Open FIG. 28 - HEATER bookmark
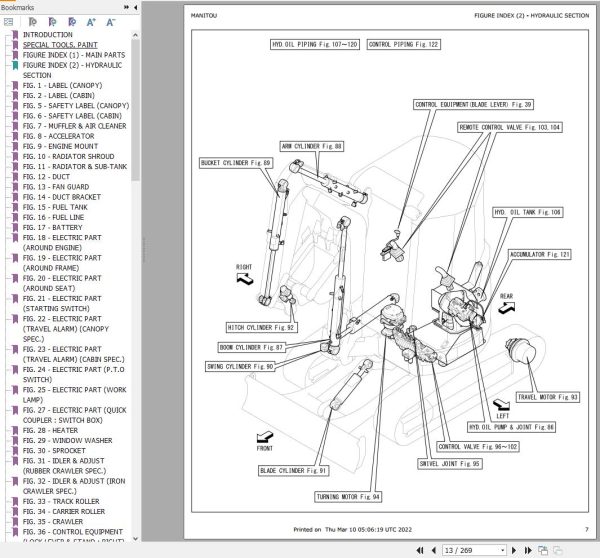 pyautogui.click(x=50, y=430)
